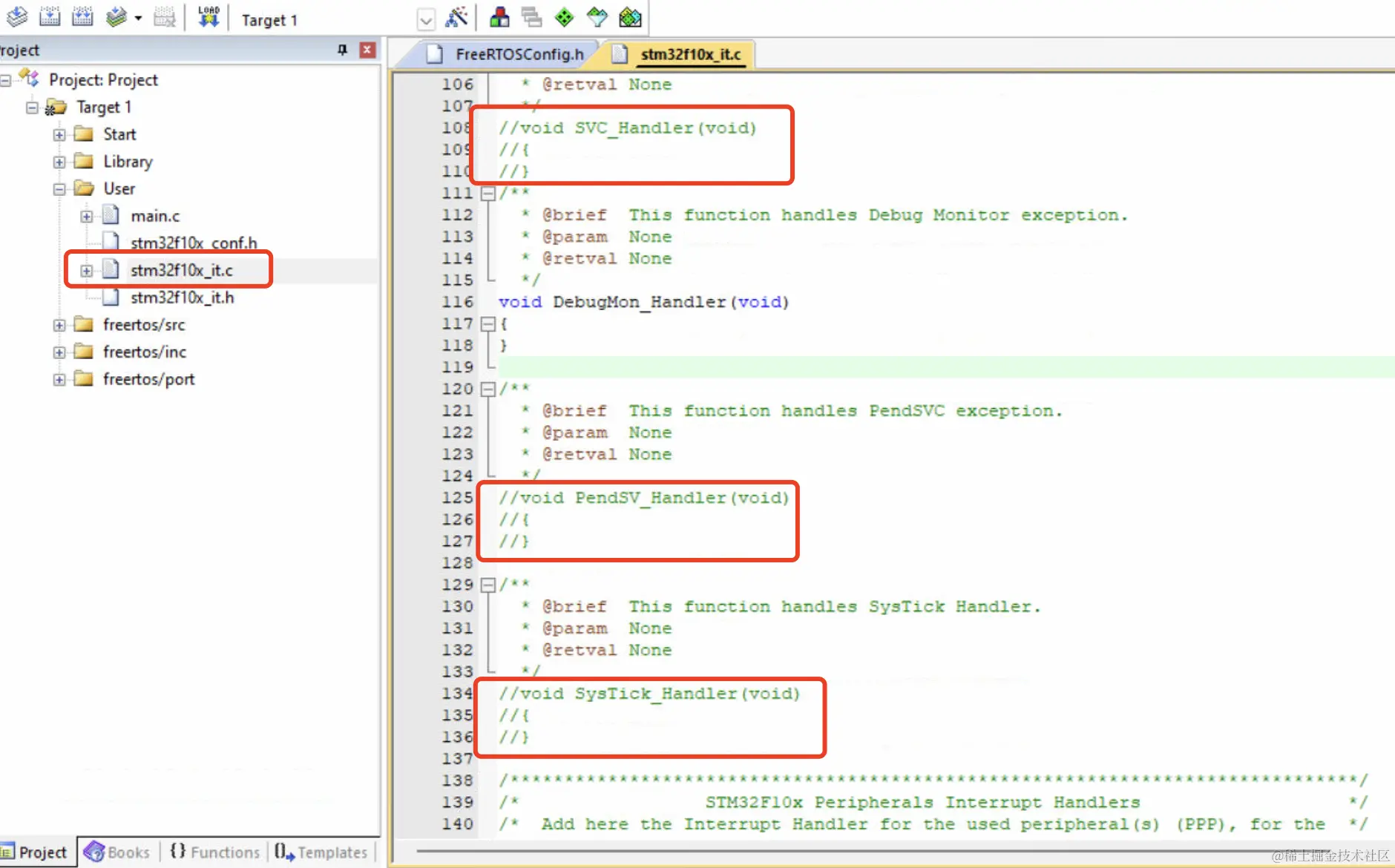This screenshot has height=868, width=1395.
Task: Open Manage Run-Time Environment green diamond icon
Action: (x=565, y=17)
